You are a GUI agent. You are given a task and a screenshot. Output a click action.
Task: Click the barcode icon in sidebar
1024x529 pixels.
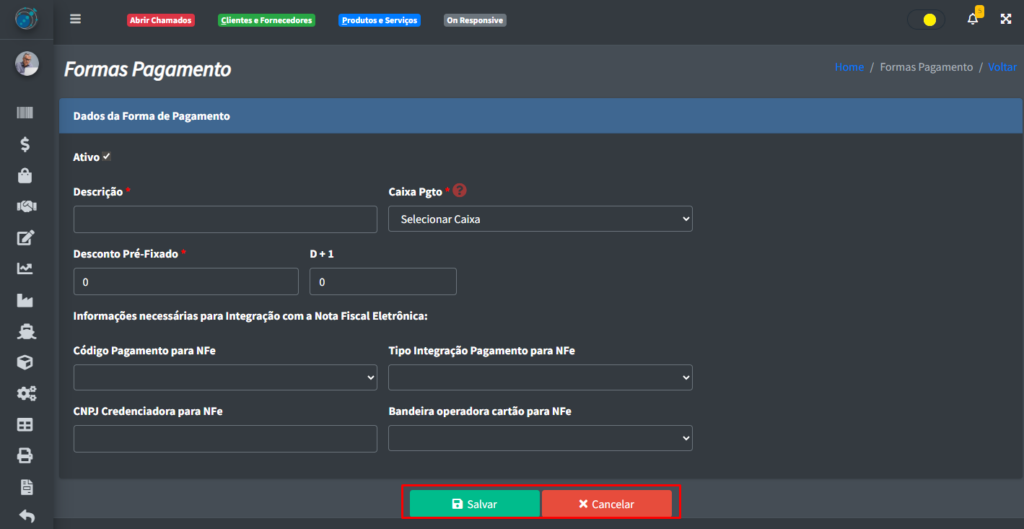click(26, 114)
